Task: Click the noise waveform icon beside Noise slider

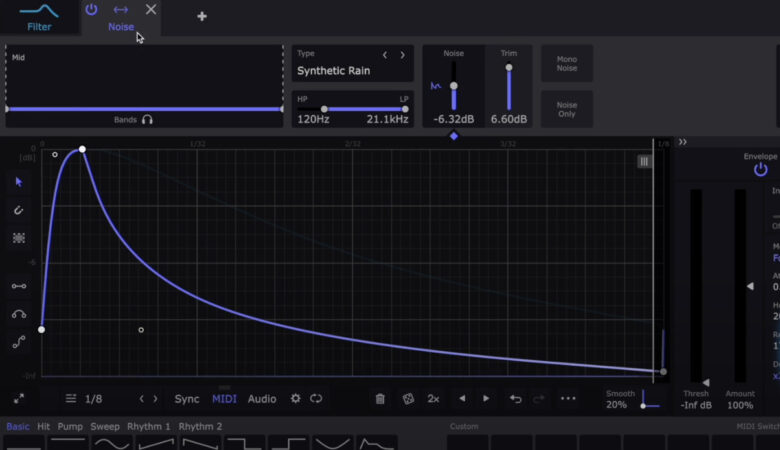Action: pyautogui.click(x=436, y=86)
